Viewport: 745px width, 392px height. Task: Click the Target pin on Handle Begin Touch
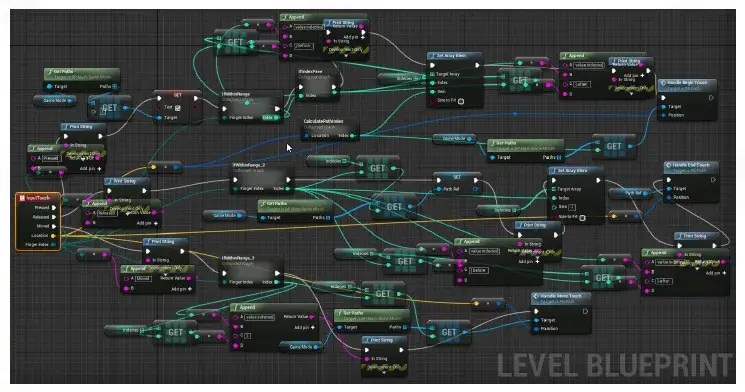tap(664, 107)
